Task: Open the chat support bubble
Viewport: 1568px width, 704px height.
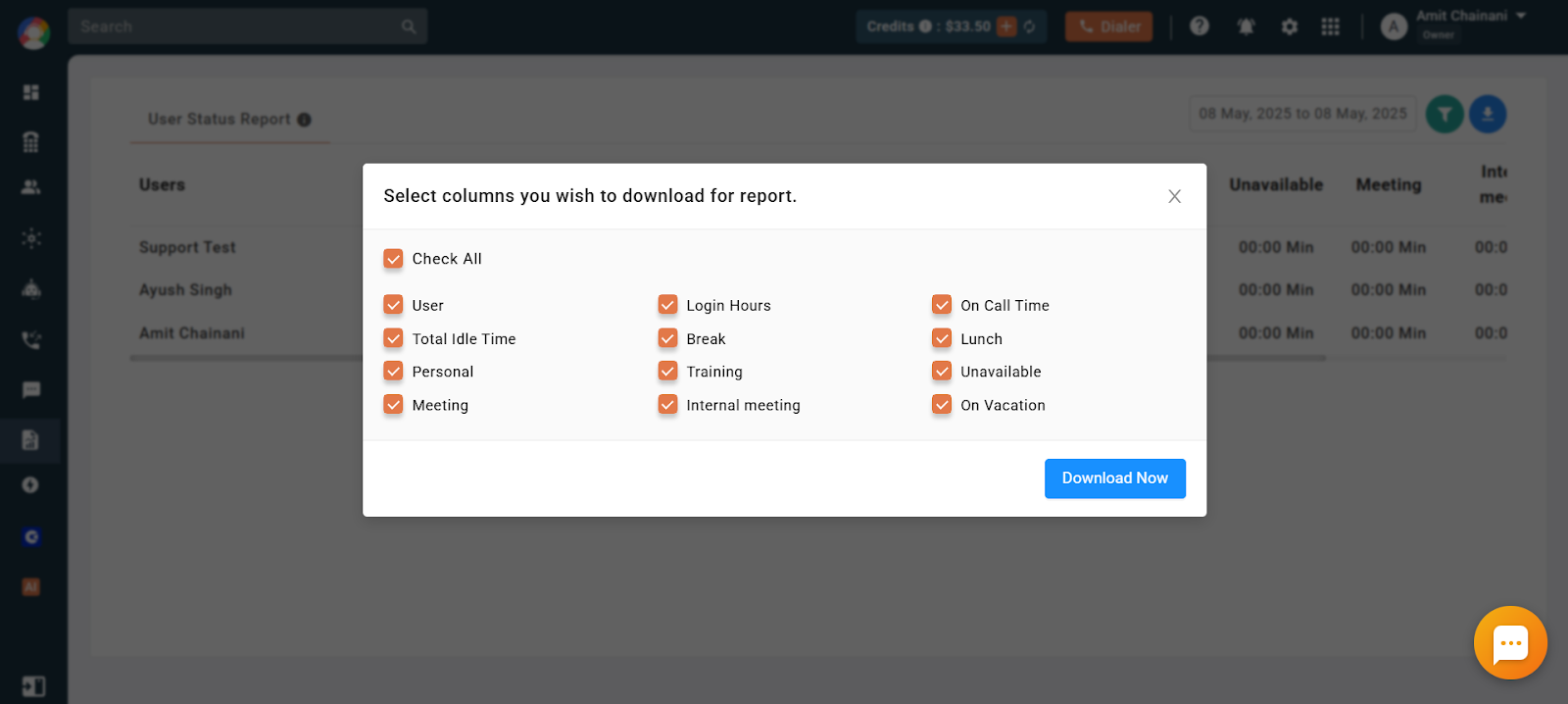Action: [1510, 642]
